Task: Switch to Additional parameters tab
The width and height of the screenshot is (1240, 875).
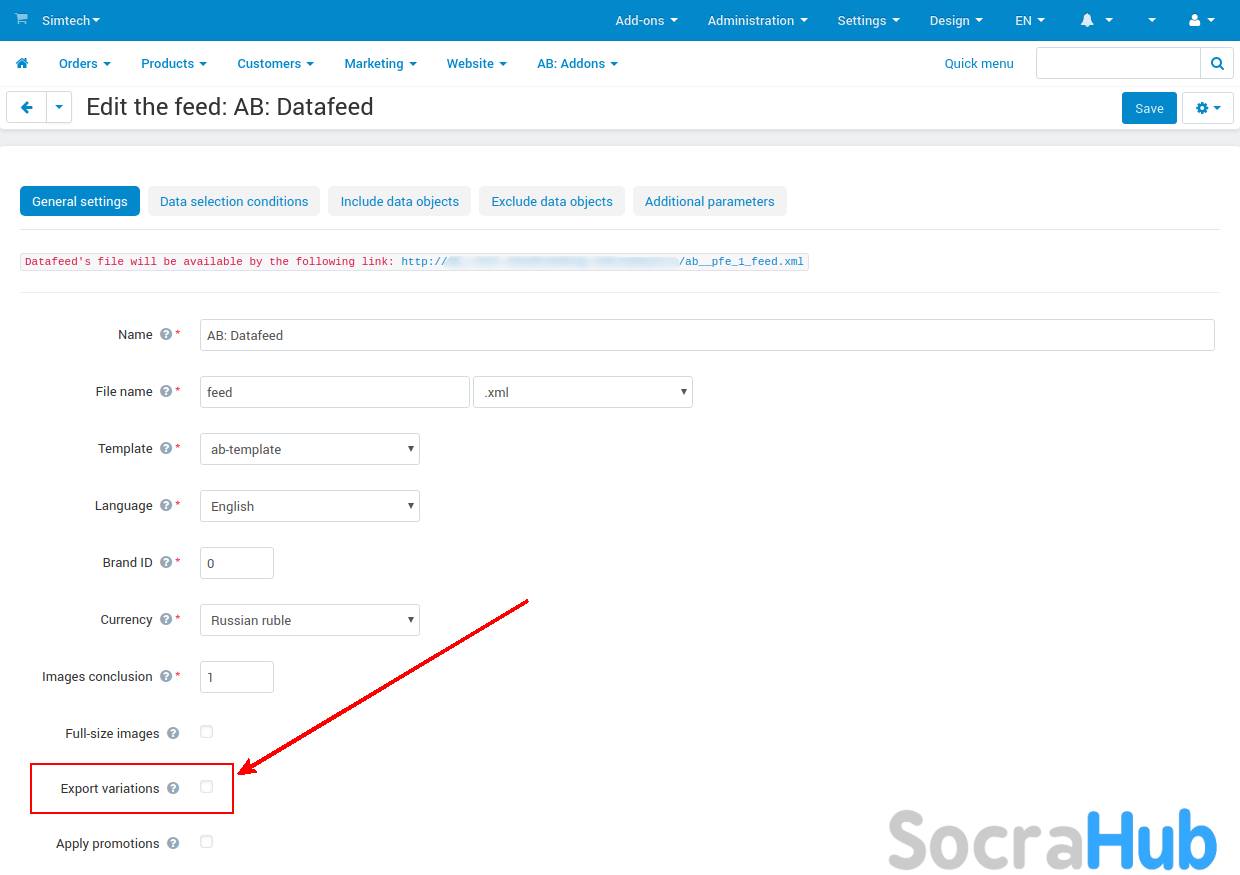Action: (710, 201)
